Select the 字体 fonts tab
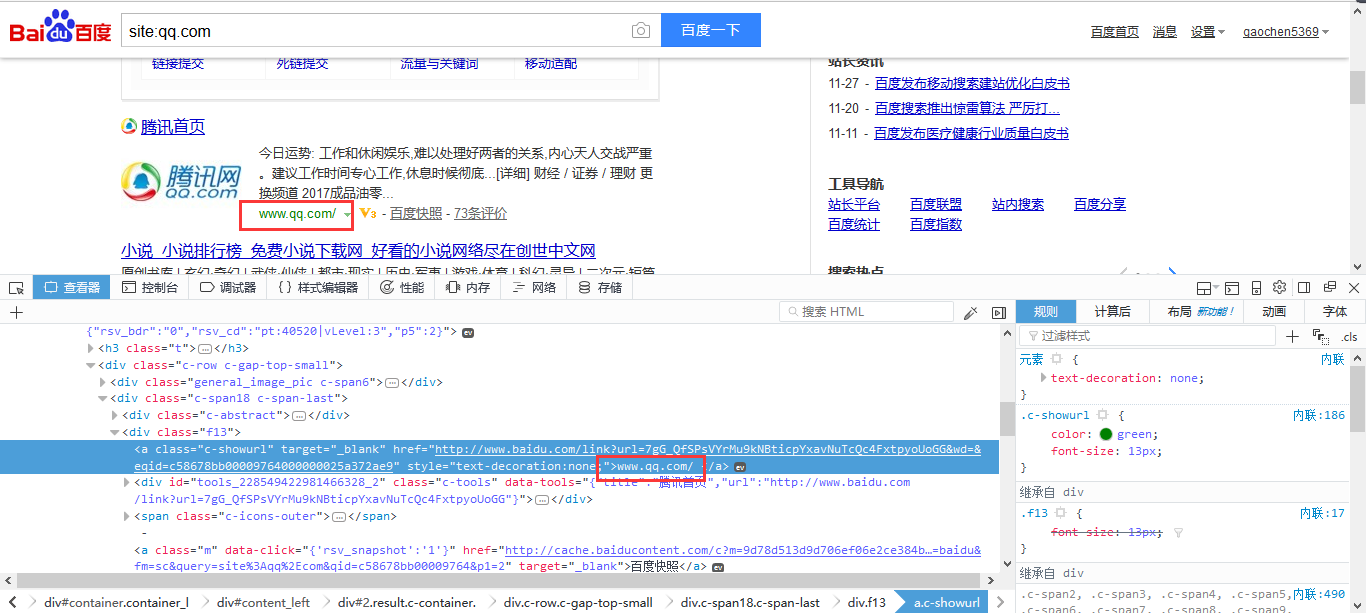 [1335, 312]
